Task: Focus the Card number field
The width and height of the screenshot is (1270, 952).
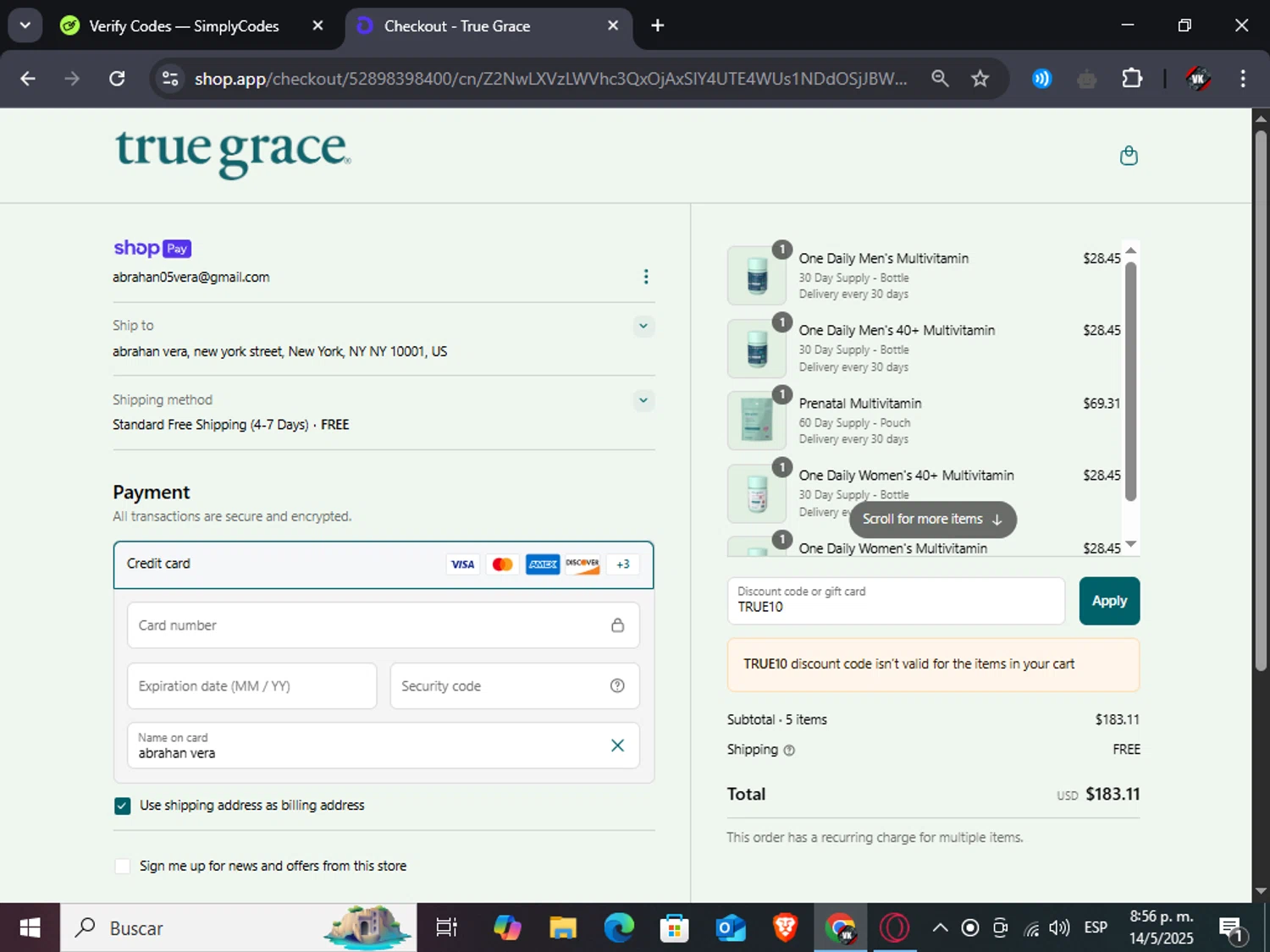Action: click(x=384, y=625)
